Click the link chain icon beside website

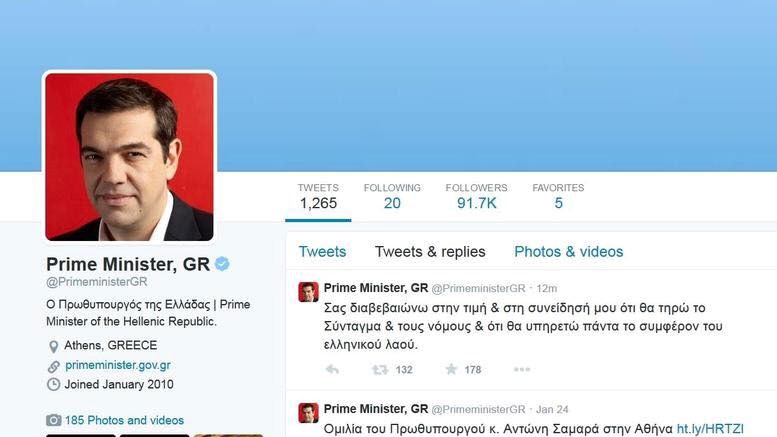coord(54,366)
